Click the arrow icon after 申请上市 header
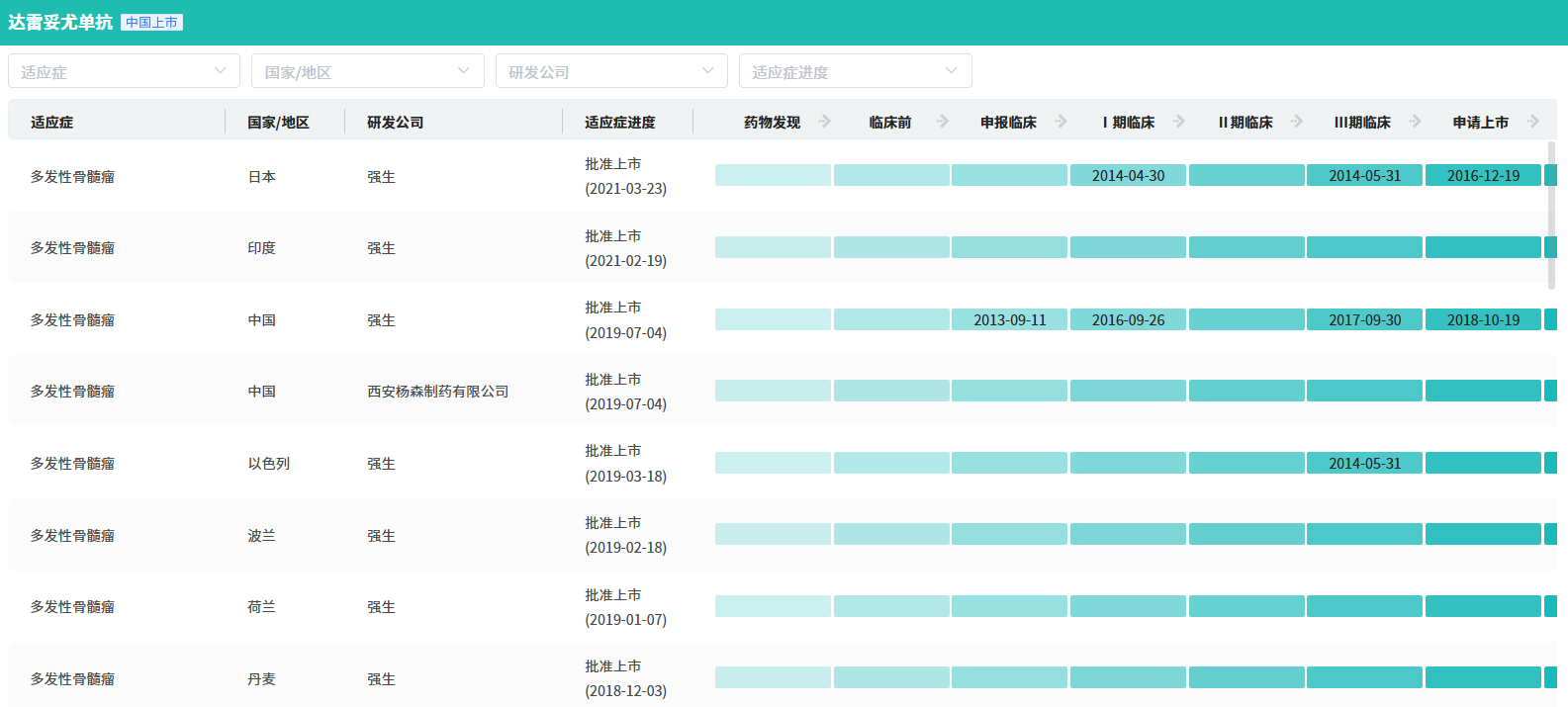Image resolution: width=1568 pixels, height=707 pixels. (x=1532, y=122)
